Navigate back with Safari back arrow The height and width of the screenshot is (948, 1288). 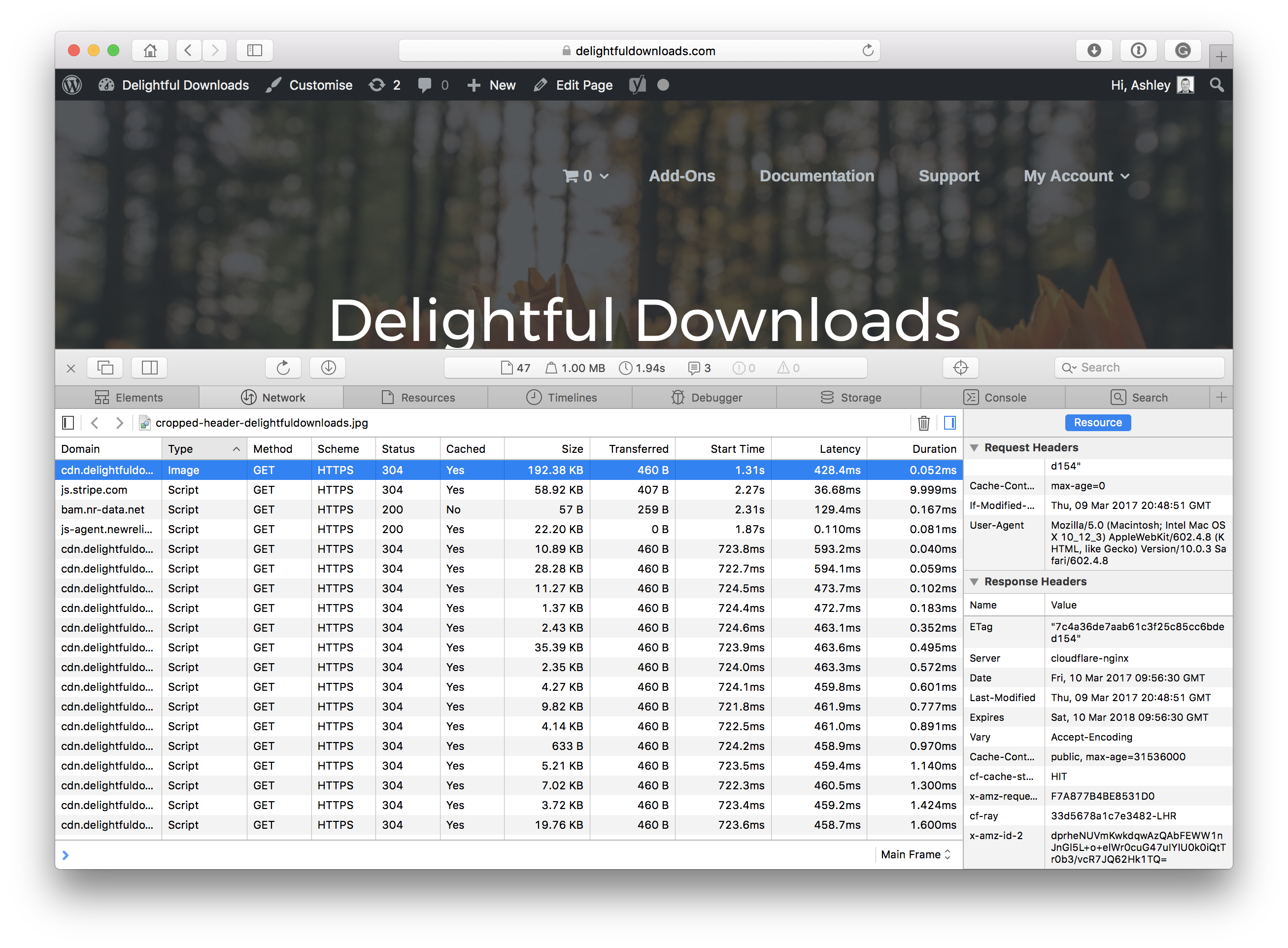[x=188, y=50]
